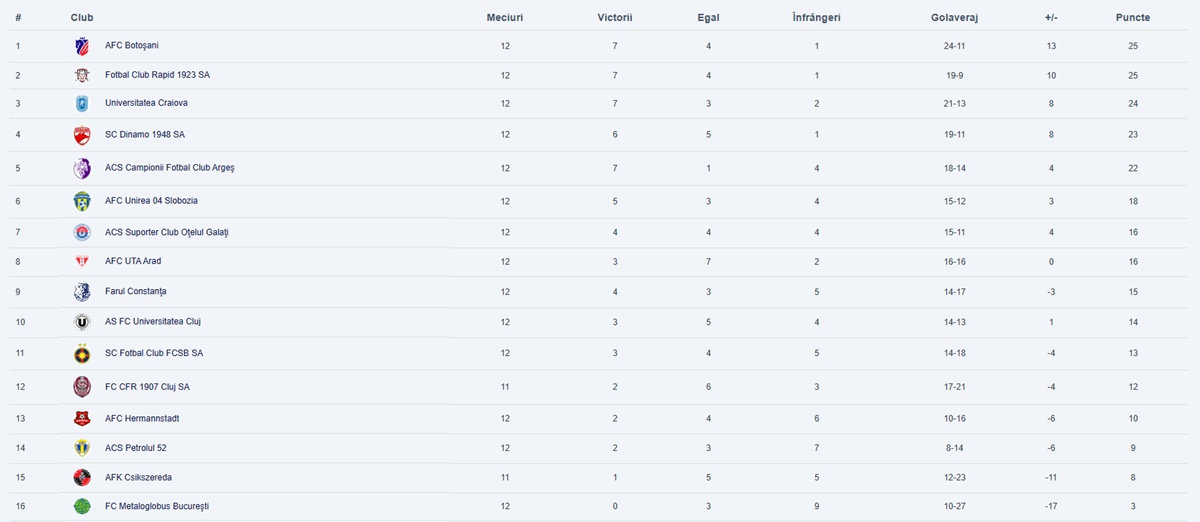Click the Farul Constanța club logo
The image size is (1200, 522).
tap(82, 292)
